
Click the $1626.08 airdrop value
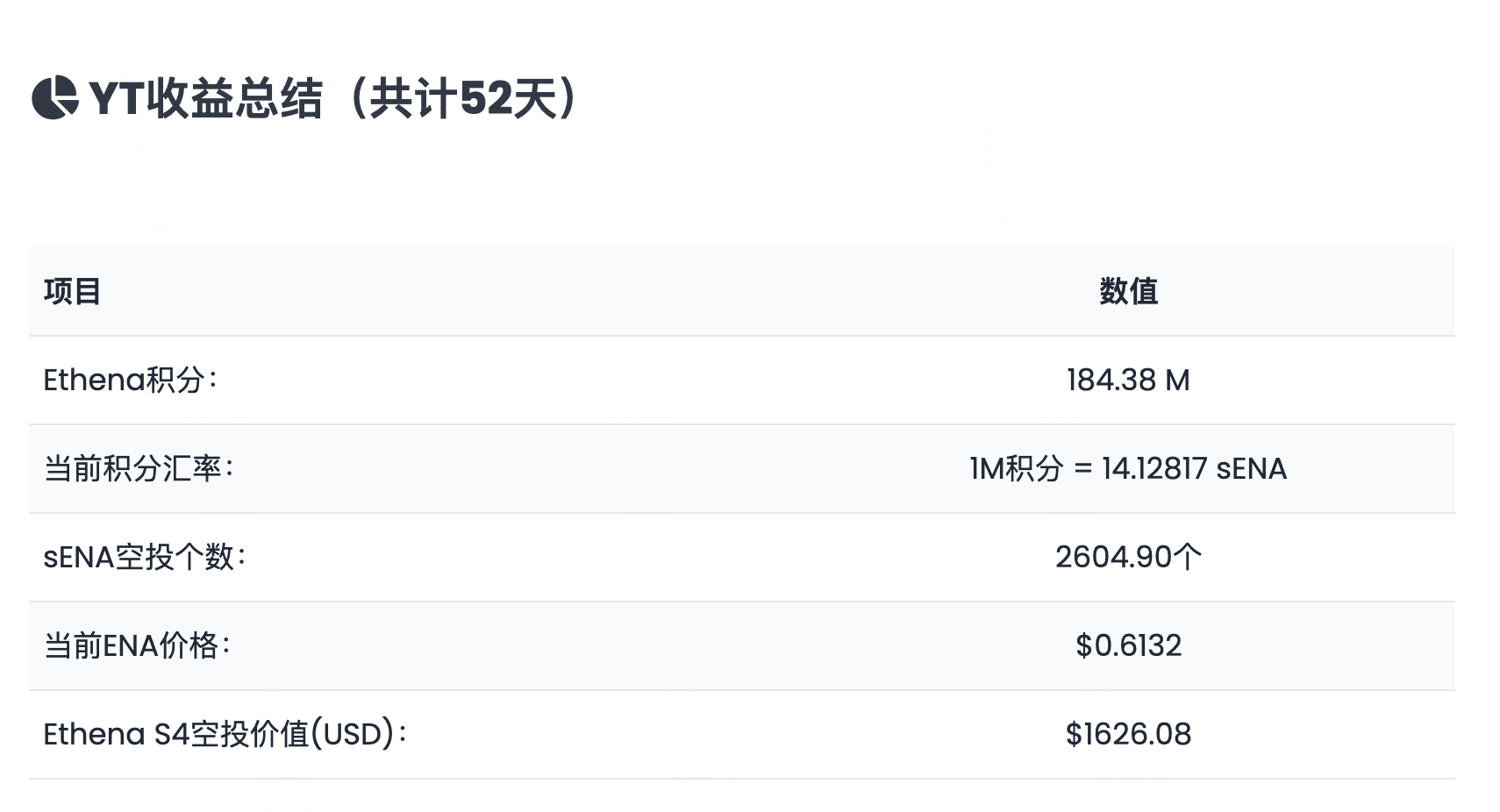1128,734
